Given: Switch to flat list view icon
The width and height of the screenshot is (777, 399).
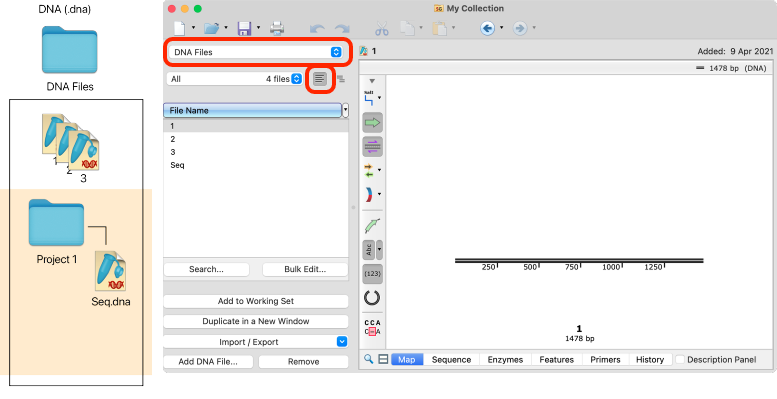Looking at the screenshot, I should 320,79.
